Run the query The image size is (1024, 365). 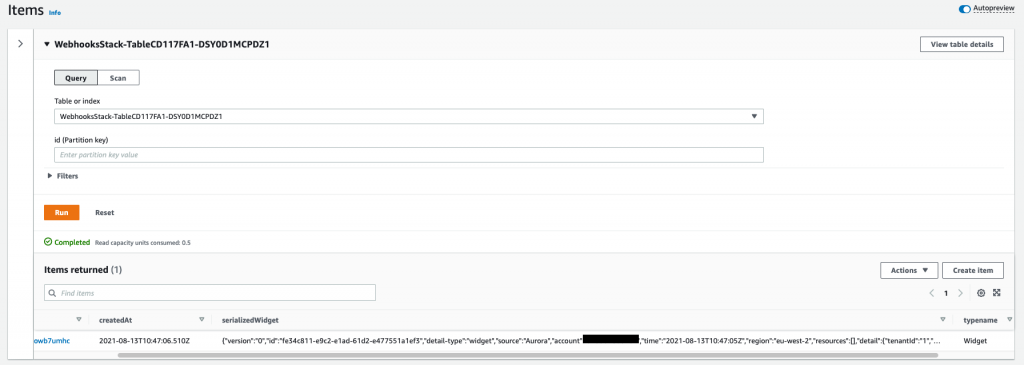tap(61, 212)
